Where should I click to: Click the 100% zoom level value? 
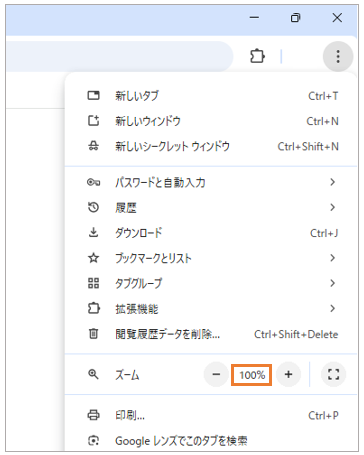tap(252, 375)
